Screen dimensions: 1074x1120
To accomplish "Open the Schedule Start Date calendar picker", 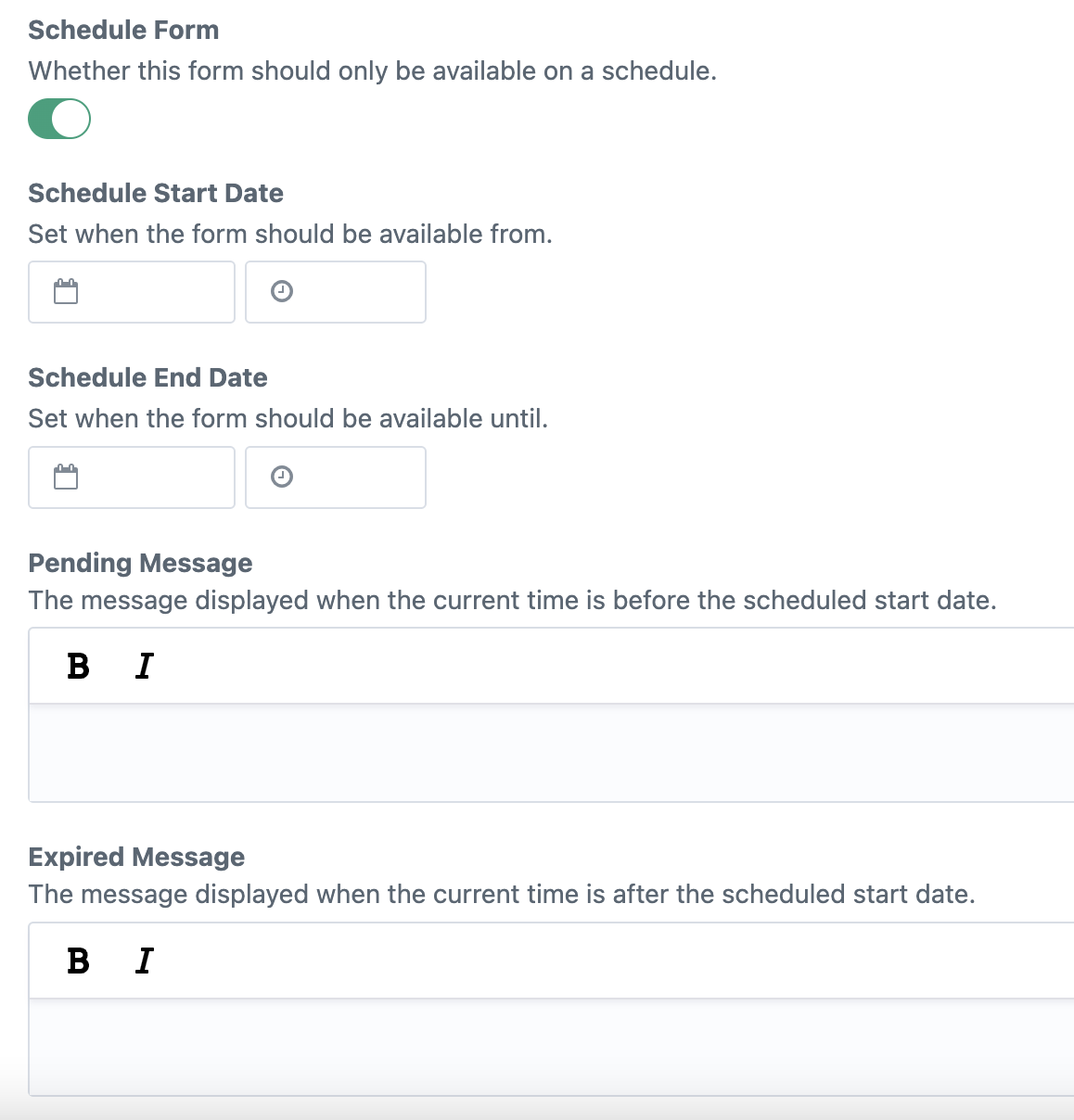I will point(65,291).
